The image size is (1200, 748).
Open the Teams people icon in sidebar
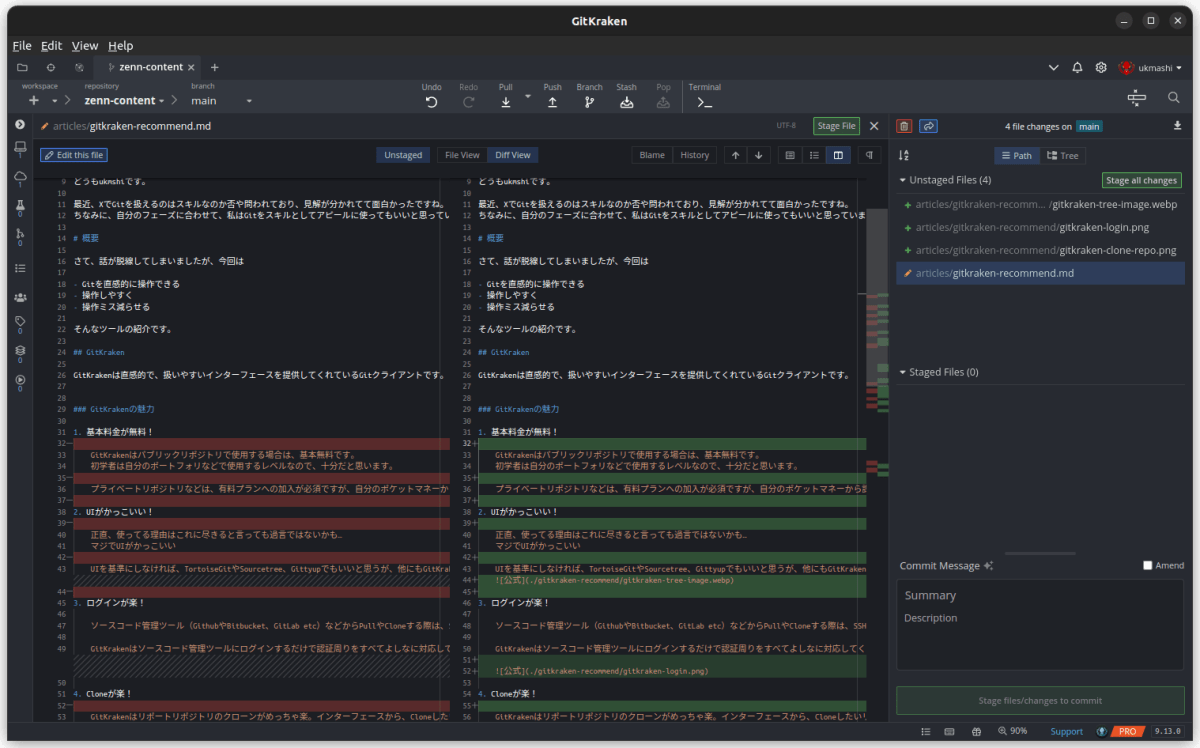(19, 297)
